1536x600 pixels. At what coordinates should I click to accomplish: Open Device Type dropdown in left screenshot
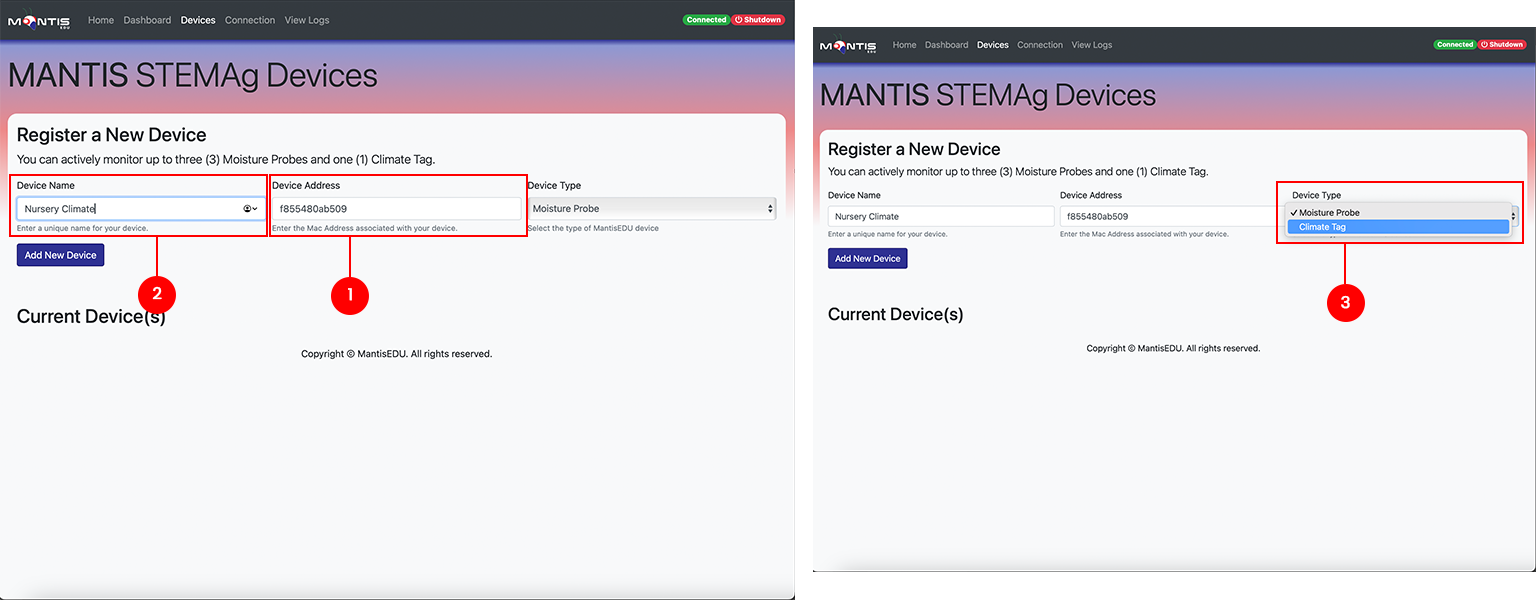click(x=651, y=209)
